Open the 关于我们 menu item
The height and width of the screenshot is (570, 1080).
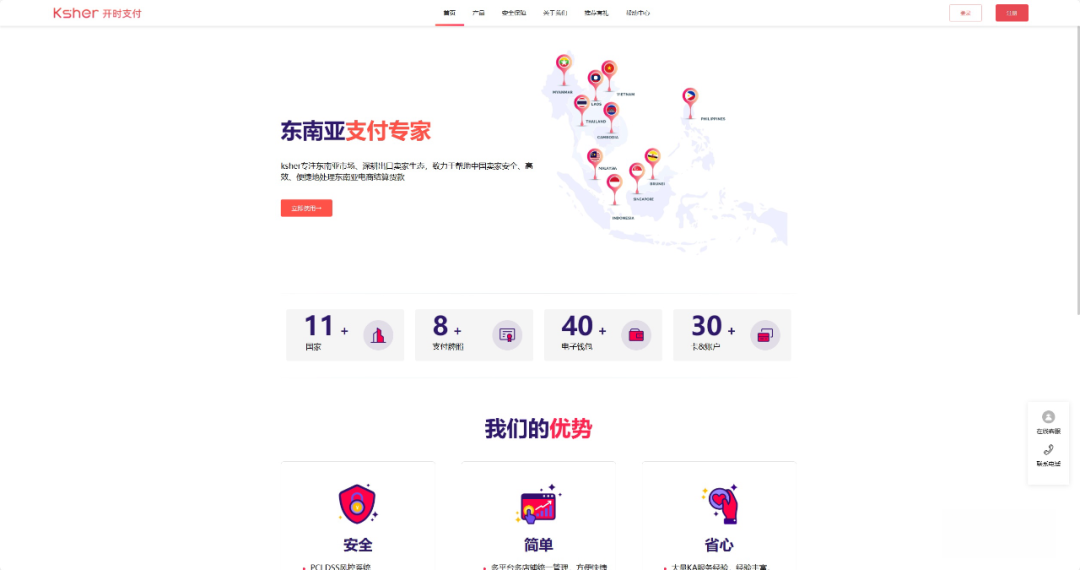point(555,13)
